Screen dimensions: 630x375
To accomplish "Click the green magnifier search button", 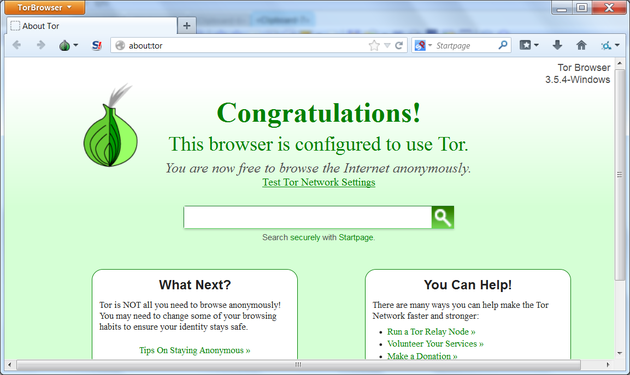I will [443, 217].
